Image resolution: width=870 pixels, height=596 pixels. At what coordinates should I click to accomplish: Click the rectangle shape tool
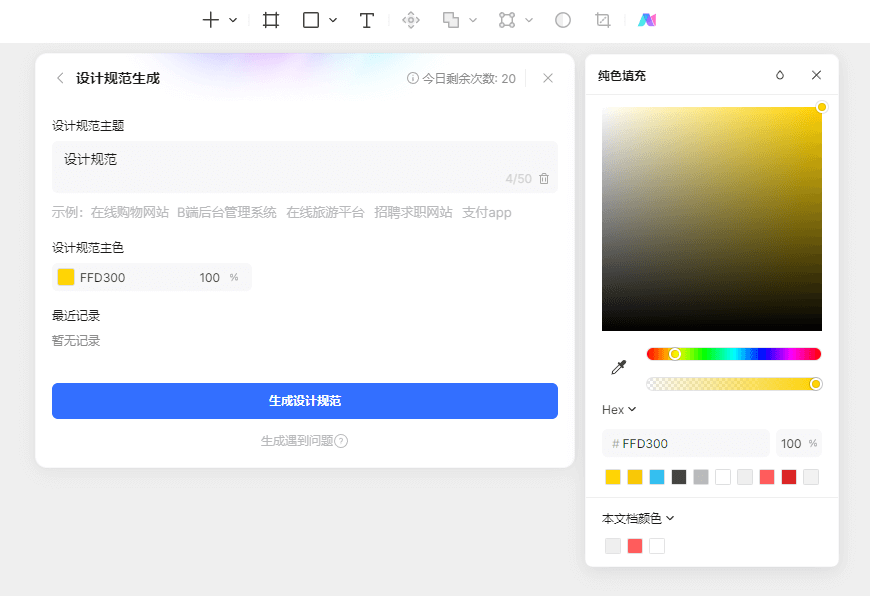coord(311,20)
